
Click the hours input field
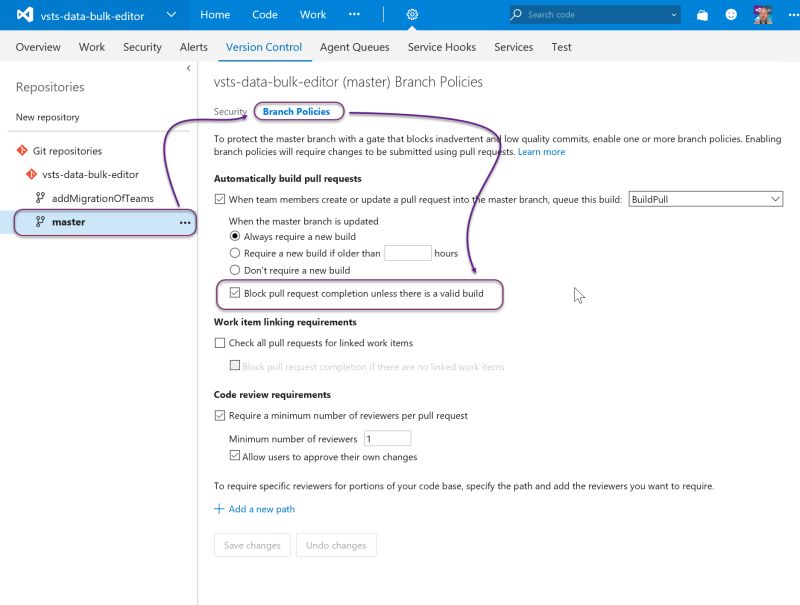click(408, 253)
